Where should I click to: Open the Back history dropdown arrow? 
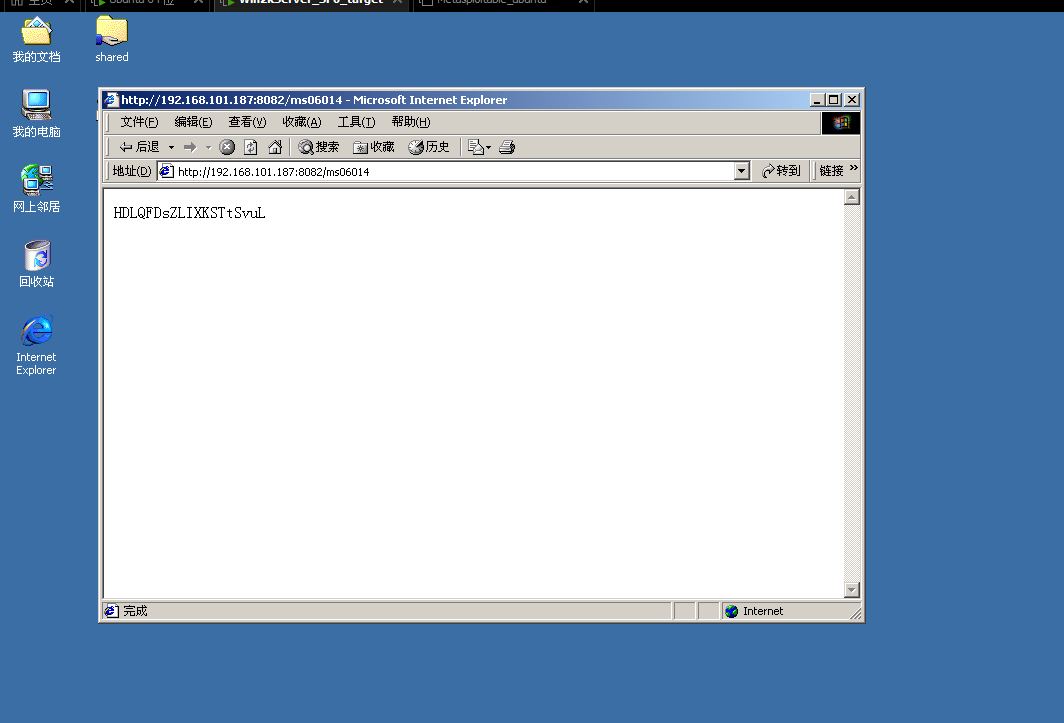(x=171, y=147)
